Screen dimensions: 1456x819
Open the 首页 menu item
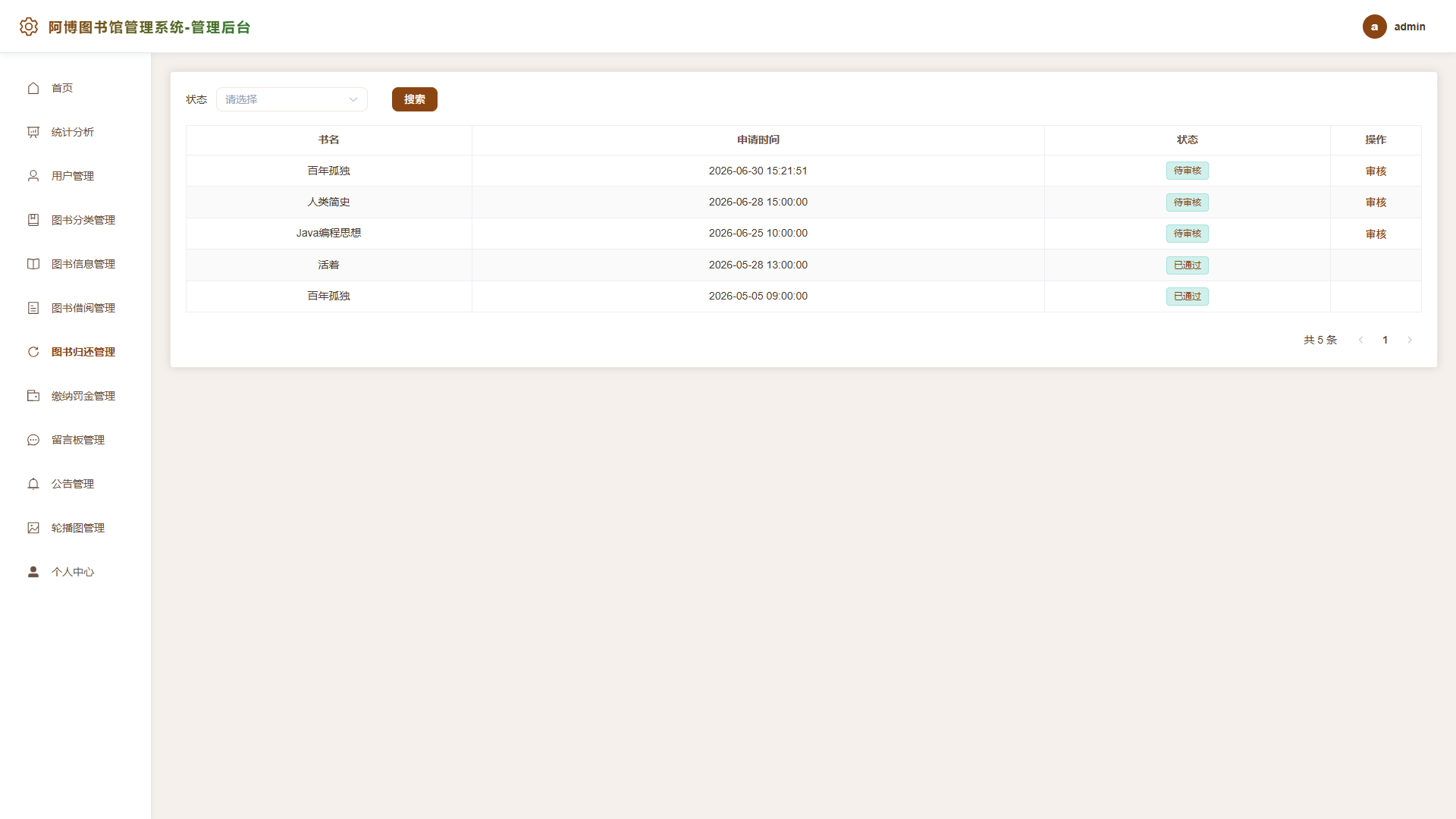(x=76, y=88)
